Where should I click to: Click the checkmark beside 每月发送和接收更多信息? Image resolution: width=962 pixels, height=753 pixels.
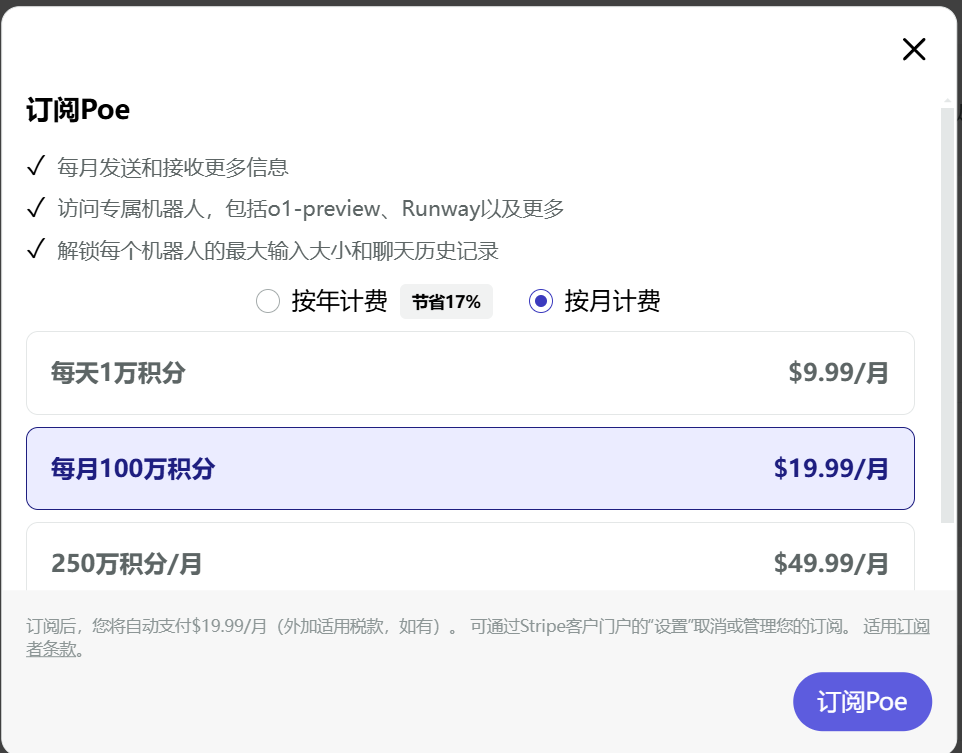(36, 166)
